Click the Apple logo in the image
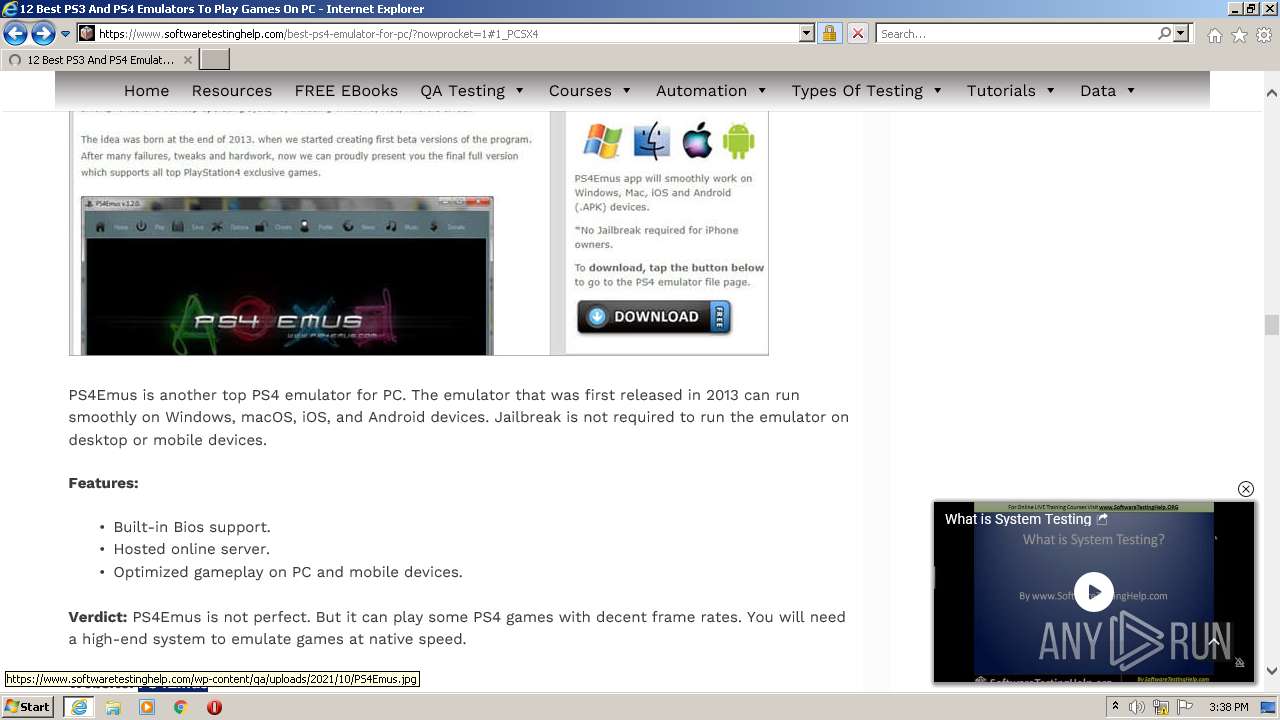Image resolution: width=1280 pixels, height=720 pixels. (x=697, y=141)
